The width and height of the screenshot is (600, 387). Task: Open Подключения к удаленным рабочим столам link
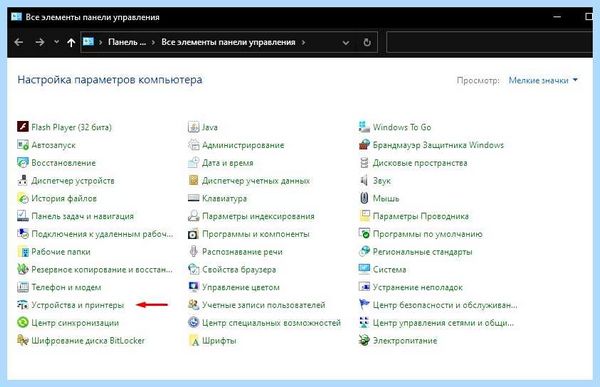click(x=102, y=234)
